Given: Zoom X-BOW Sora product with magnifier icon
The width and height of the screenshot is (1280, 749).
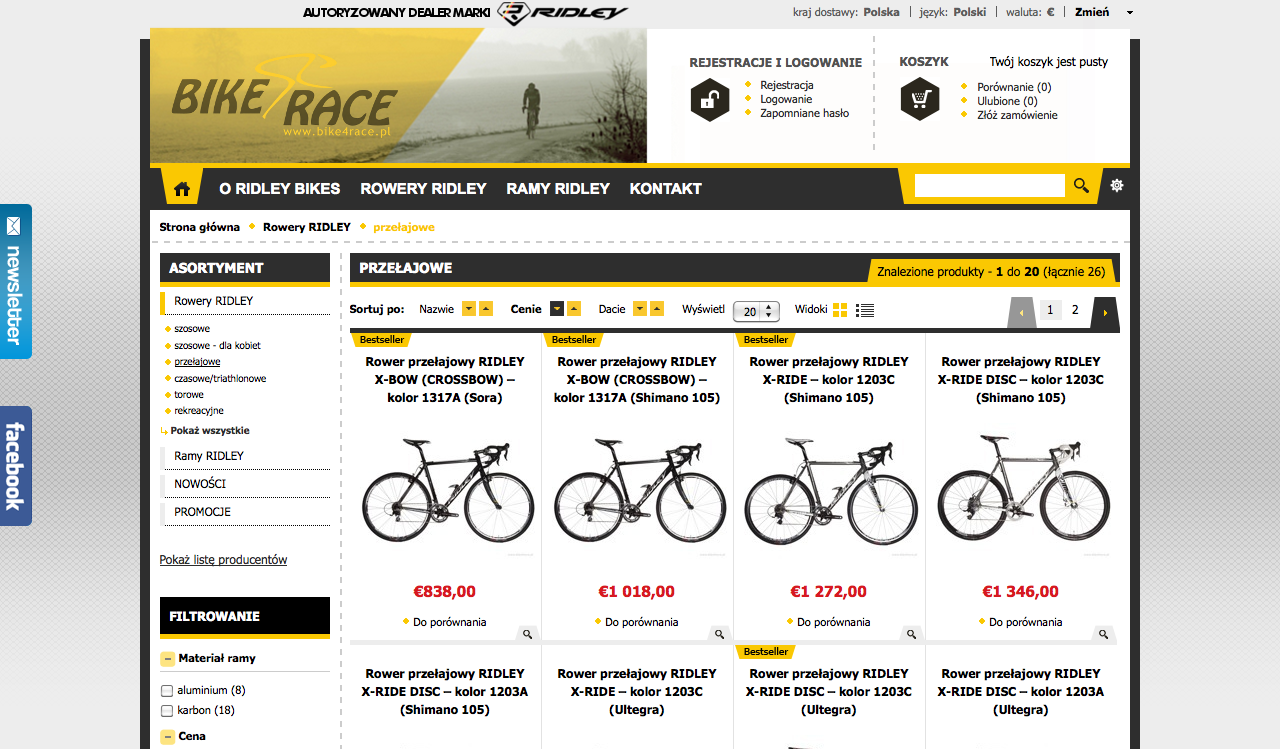Looking at the screenshot, I should click(526, 634).
